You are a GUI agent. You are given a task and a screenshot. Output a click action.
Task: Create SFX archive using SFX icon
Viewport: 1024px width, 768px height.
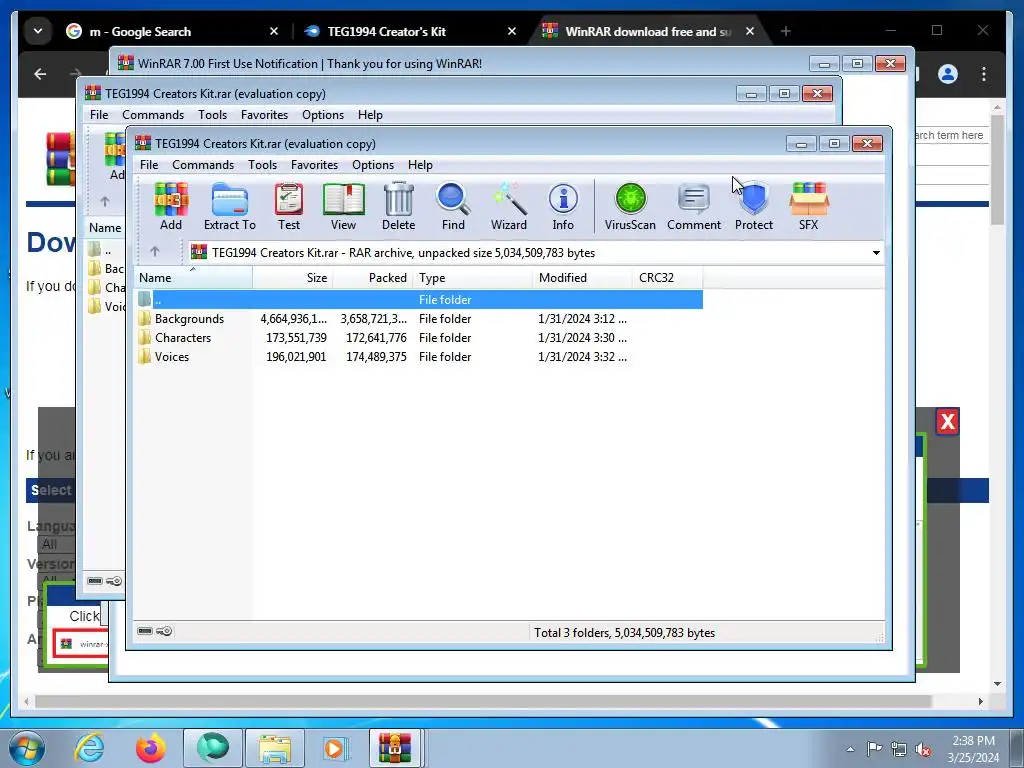(x=808, y=206)
